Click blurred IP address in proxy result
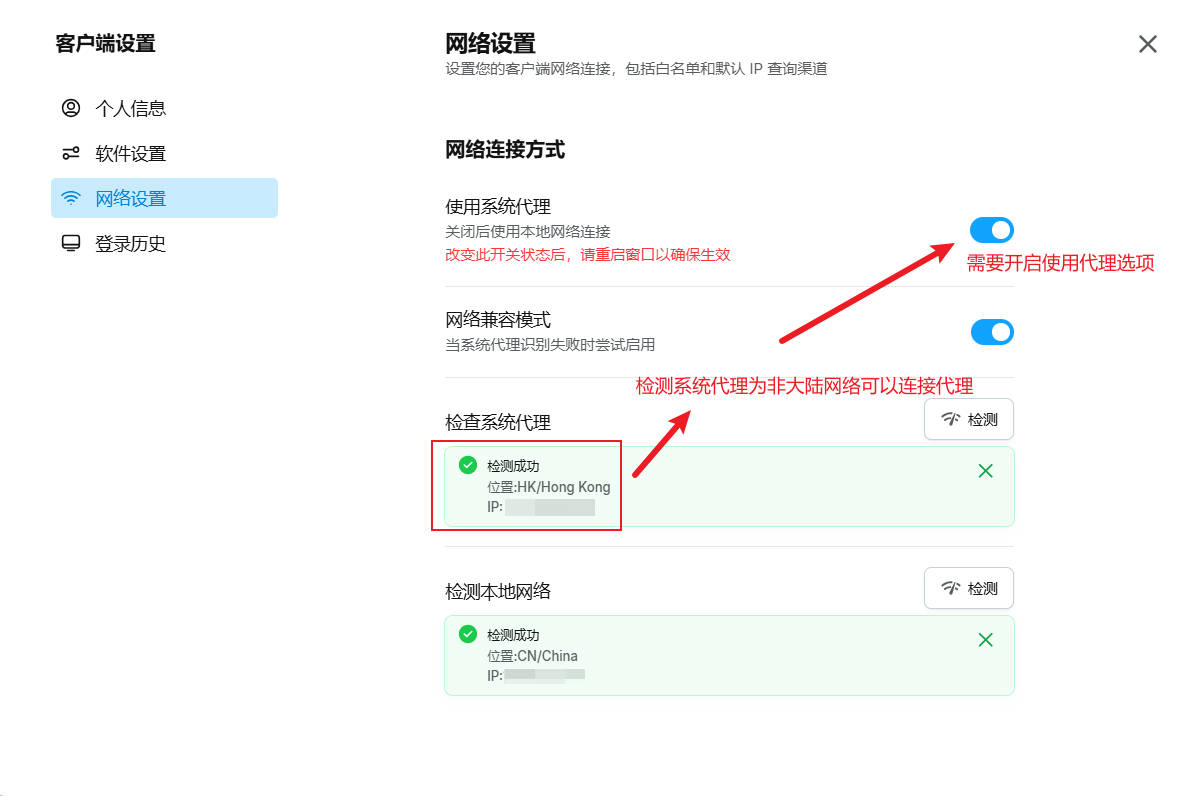The image size is (1186, 796). (549, 508)
